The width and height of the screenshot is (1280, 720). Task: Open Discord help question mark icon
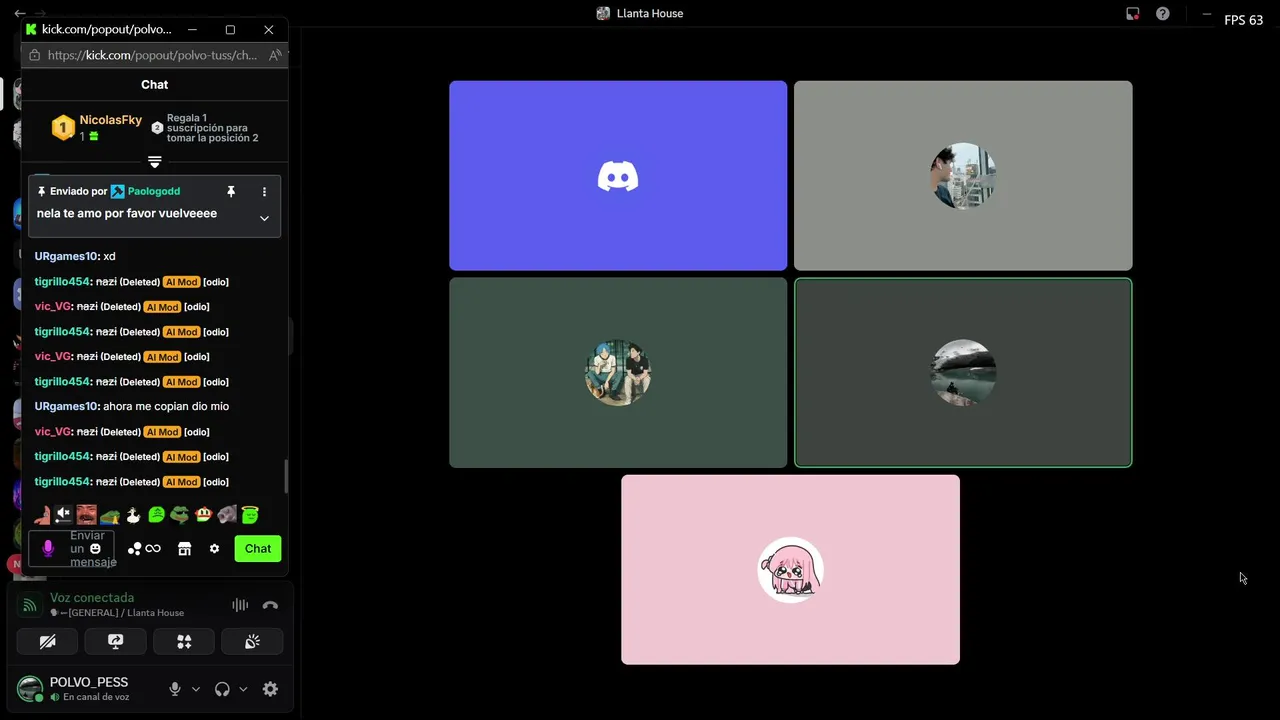(1162, 14)
